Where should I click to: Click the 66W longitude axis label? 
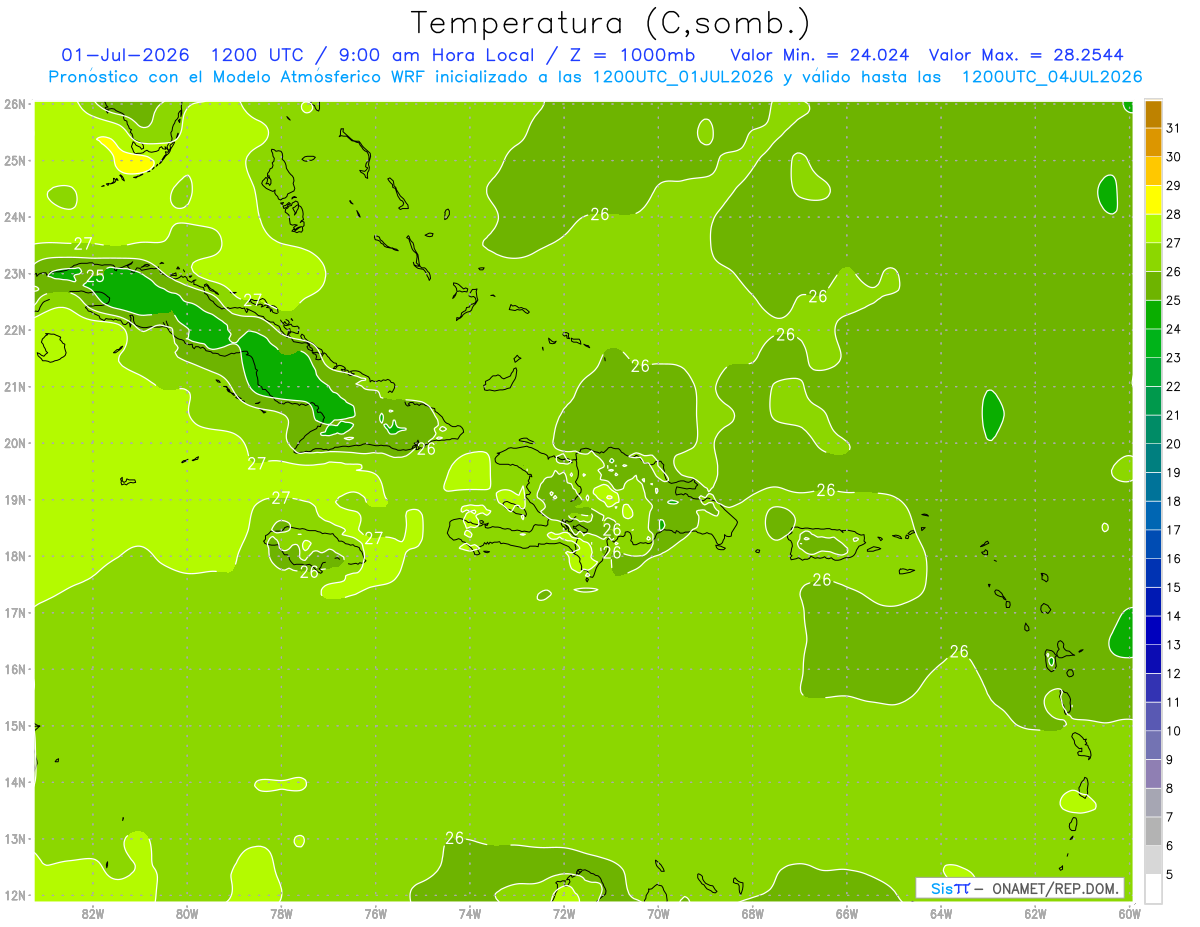coord(847,913)
